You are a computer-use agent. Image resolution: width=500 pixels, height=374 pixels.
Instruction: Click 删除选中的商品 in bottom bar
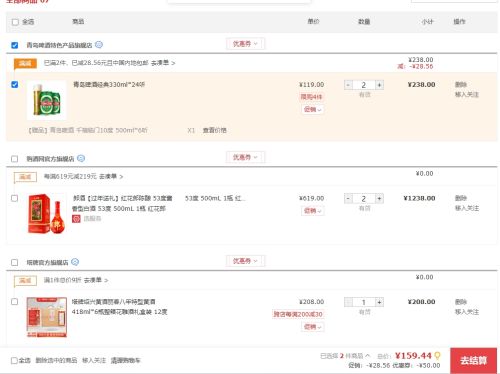point(56,360)
